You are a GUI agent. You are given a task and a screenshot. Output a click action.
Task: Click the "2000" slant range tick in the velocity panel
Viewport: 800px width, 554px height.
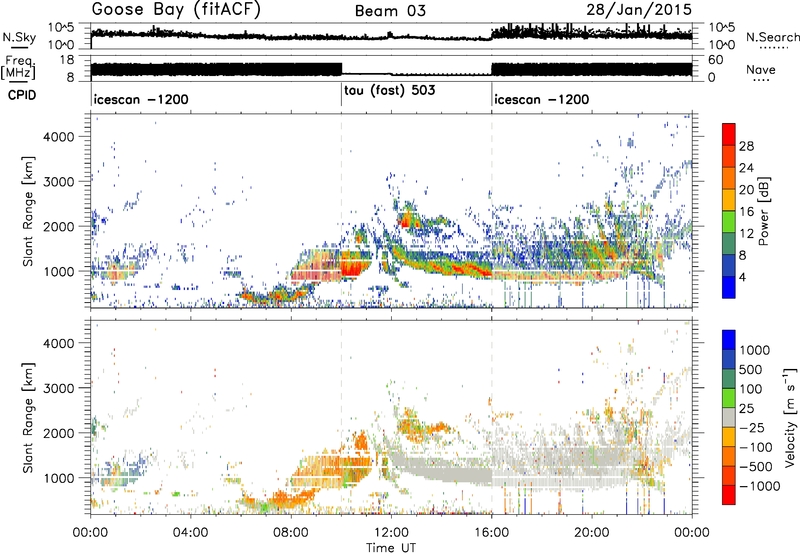59,433
